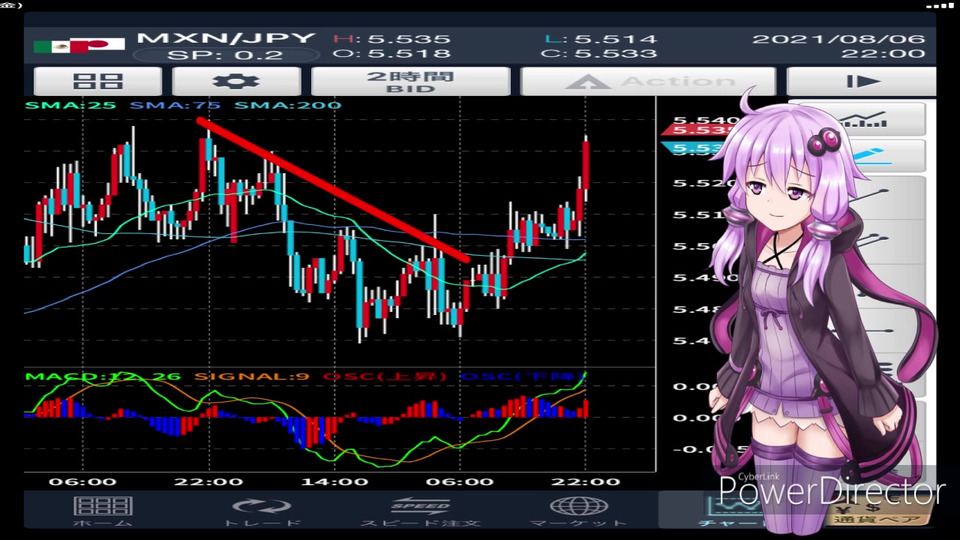The width and height of the screenshot is (960, 540).
Task: Click the 5.540 price axis label
Action: [x=704, y=119]
